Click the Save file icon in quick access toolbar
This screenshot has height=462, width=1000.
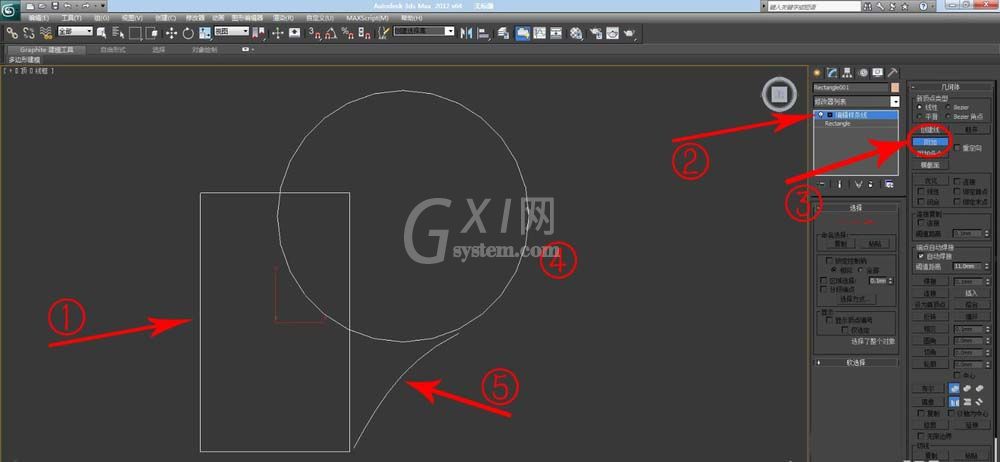pos(55,6)
